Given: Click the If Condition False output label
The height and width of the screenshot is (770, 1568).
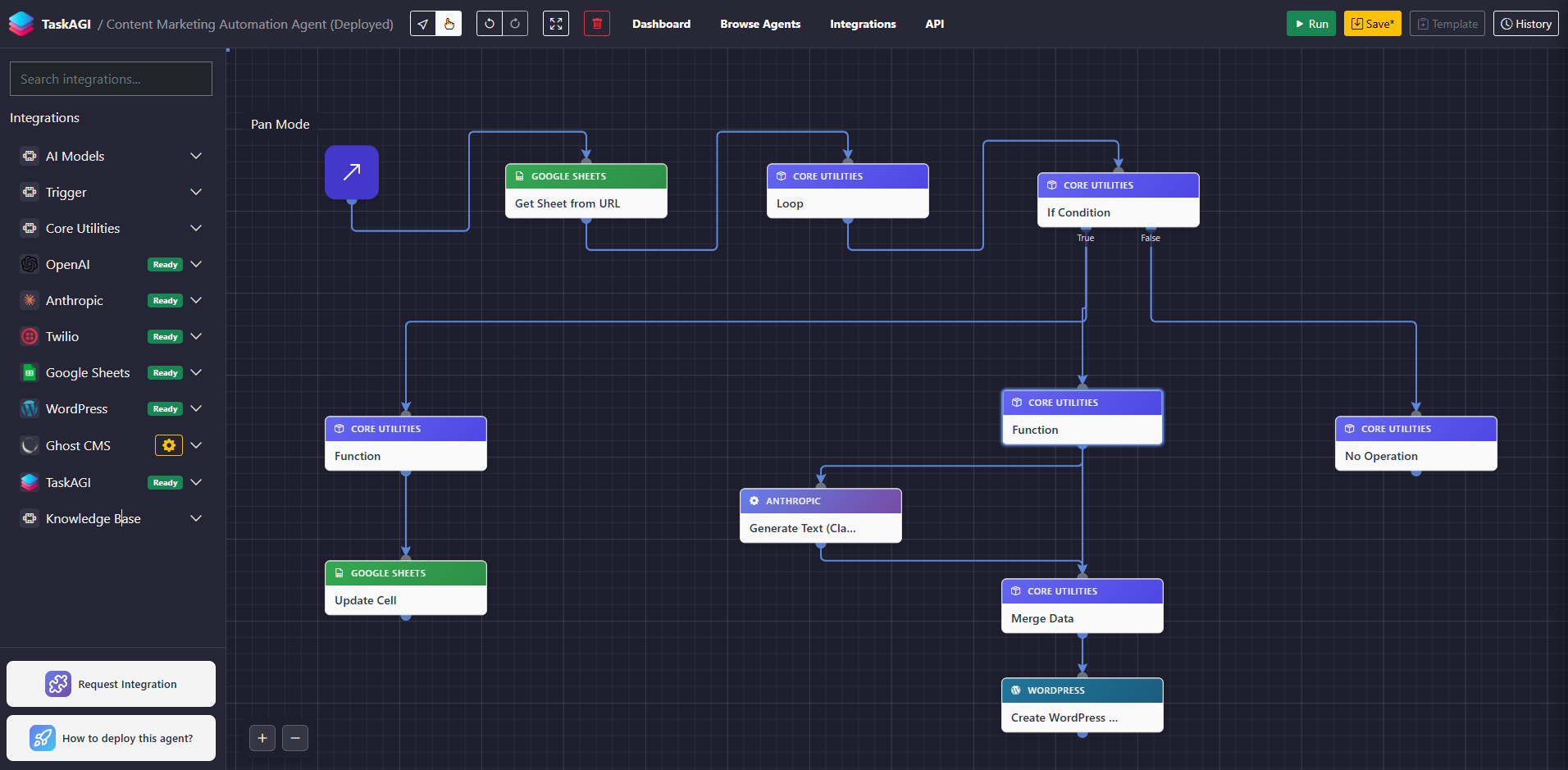Looking at the screenshot, I should point(1151,238).
